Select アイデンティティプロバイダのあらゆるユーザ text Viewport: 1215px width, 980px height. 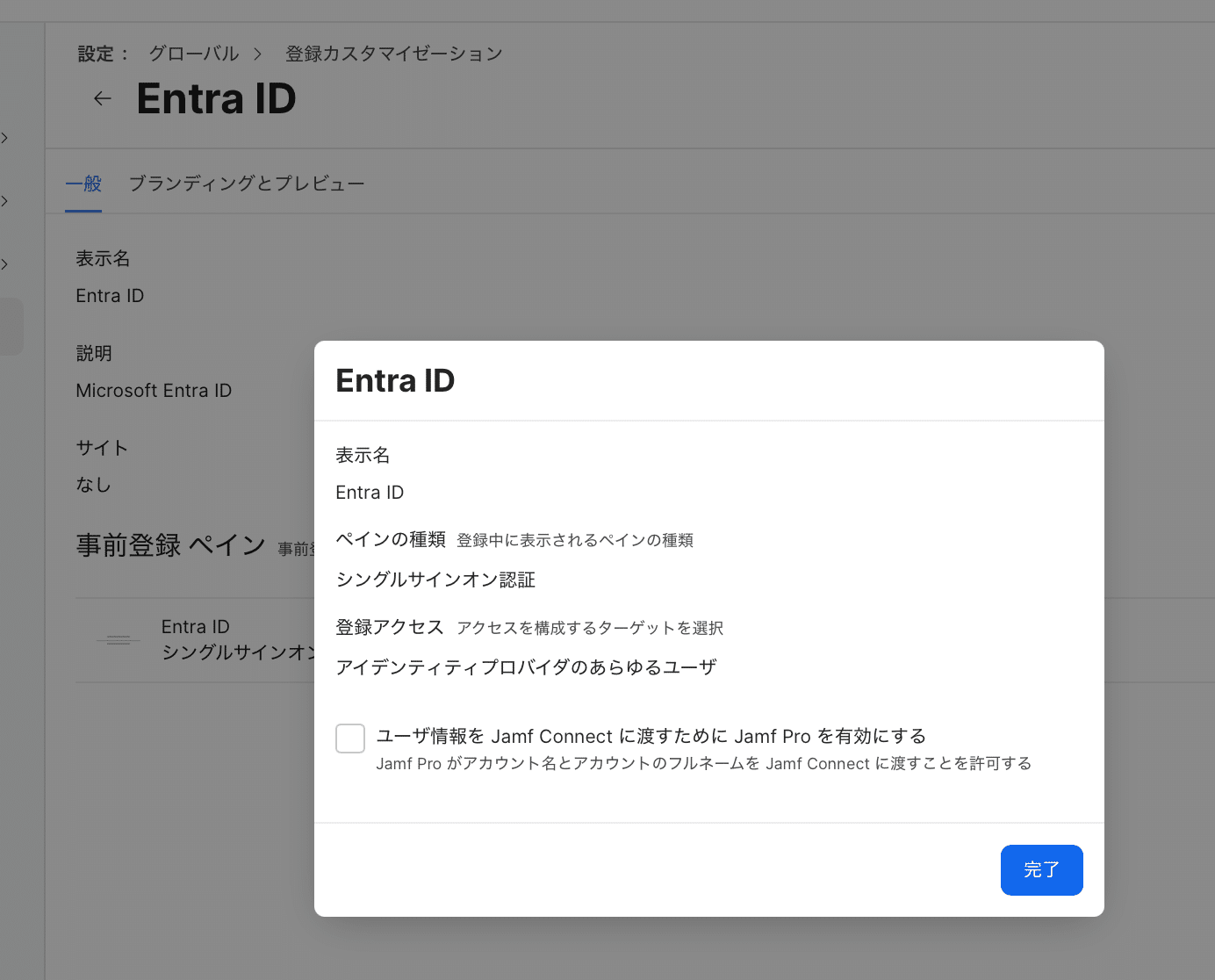(526, 667)
